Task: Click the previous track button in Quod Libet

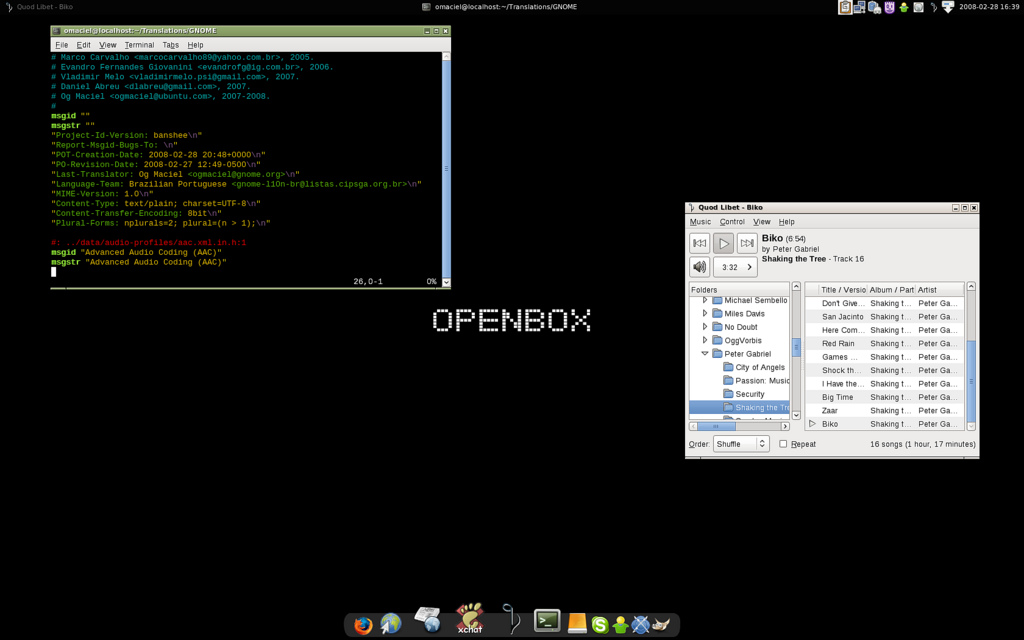Action: 699,243
